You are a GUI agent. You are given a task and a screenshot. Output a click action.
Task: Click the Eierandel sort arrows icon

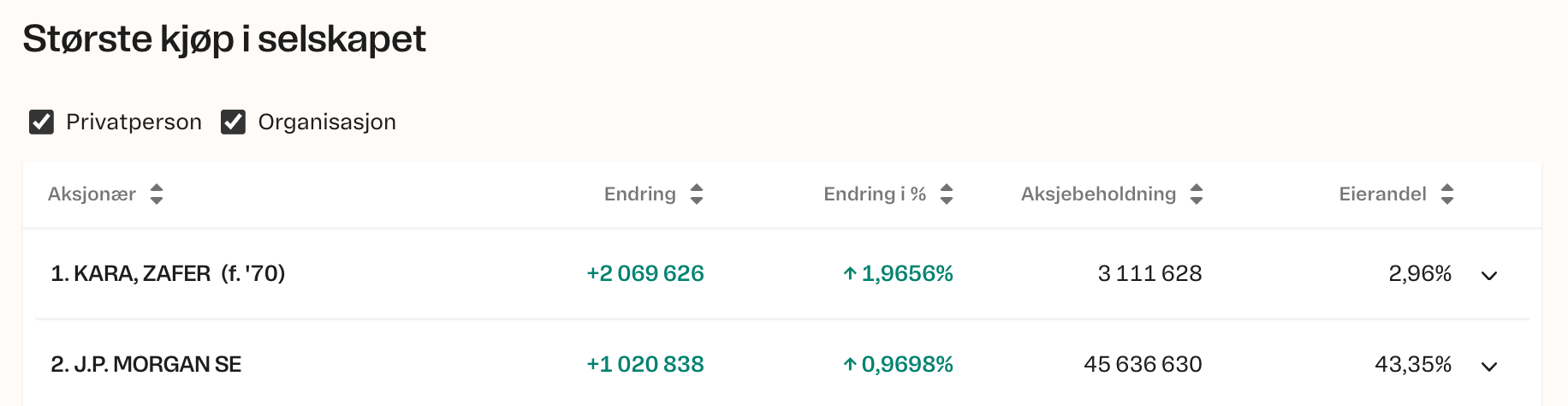tap(1447, 194)
